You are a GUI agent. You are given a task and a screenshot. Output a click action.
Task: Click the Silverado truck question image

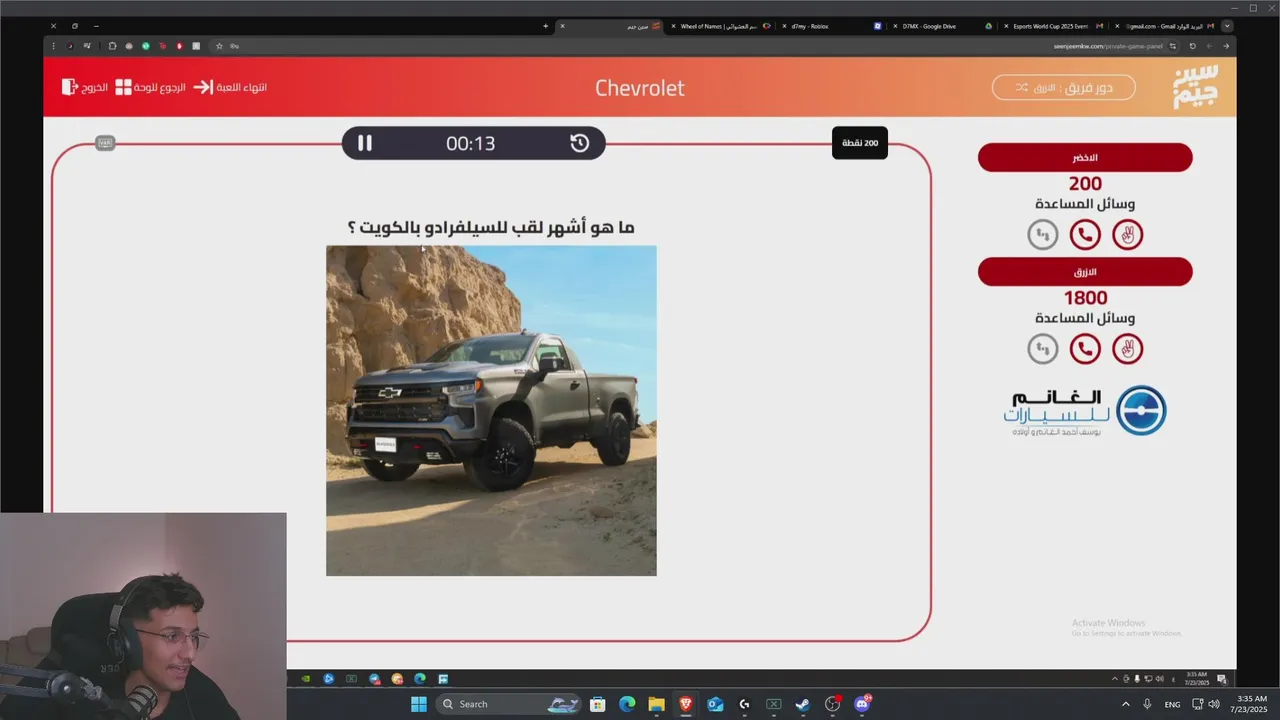click(x=491, y=410)
